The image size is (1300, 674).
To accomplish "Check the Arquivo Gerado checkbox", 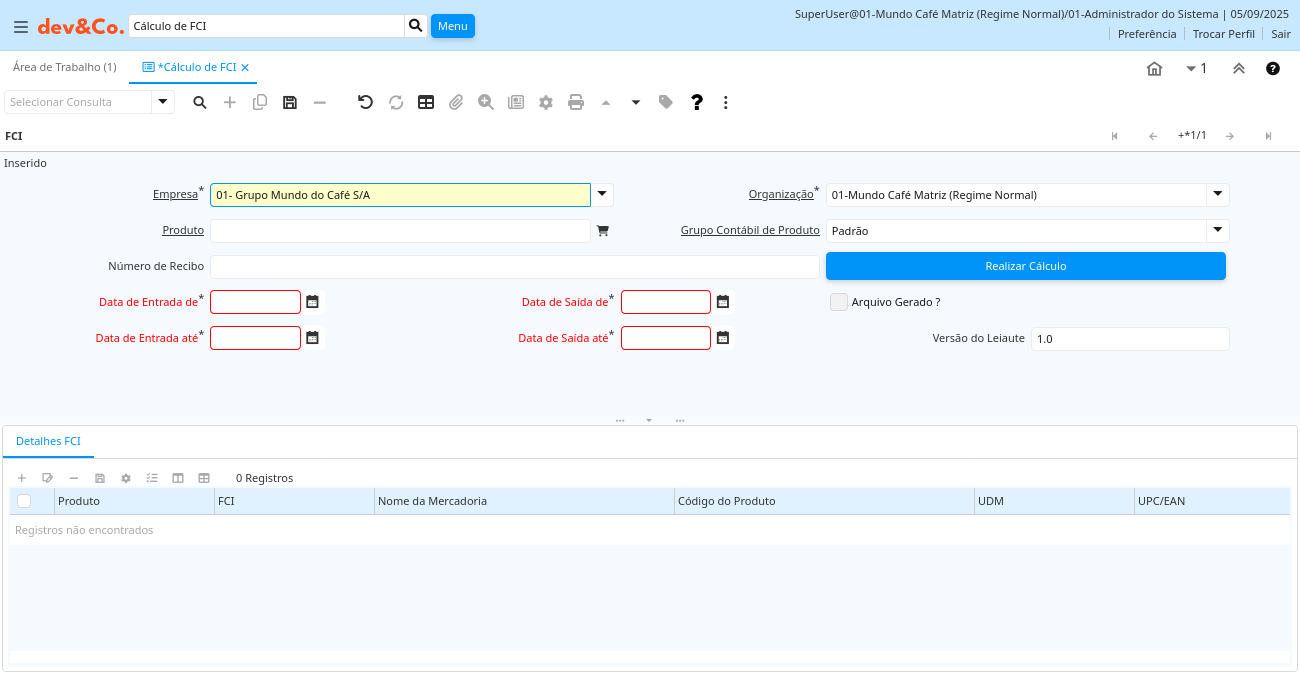I will (x=838, y=302).
